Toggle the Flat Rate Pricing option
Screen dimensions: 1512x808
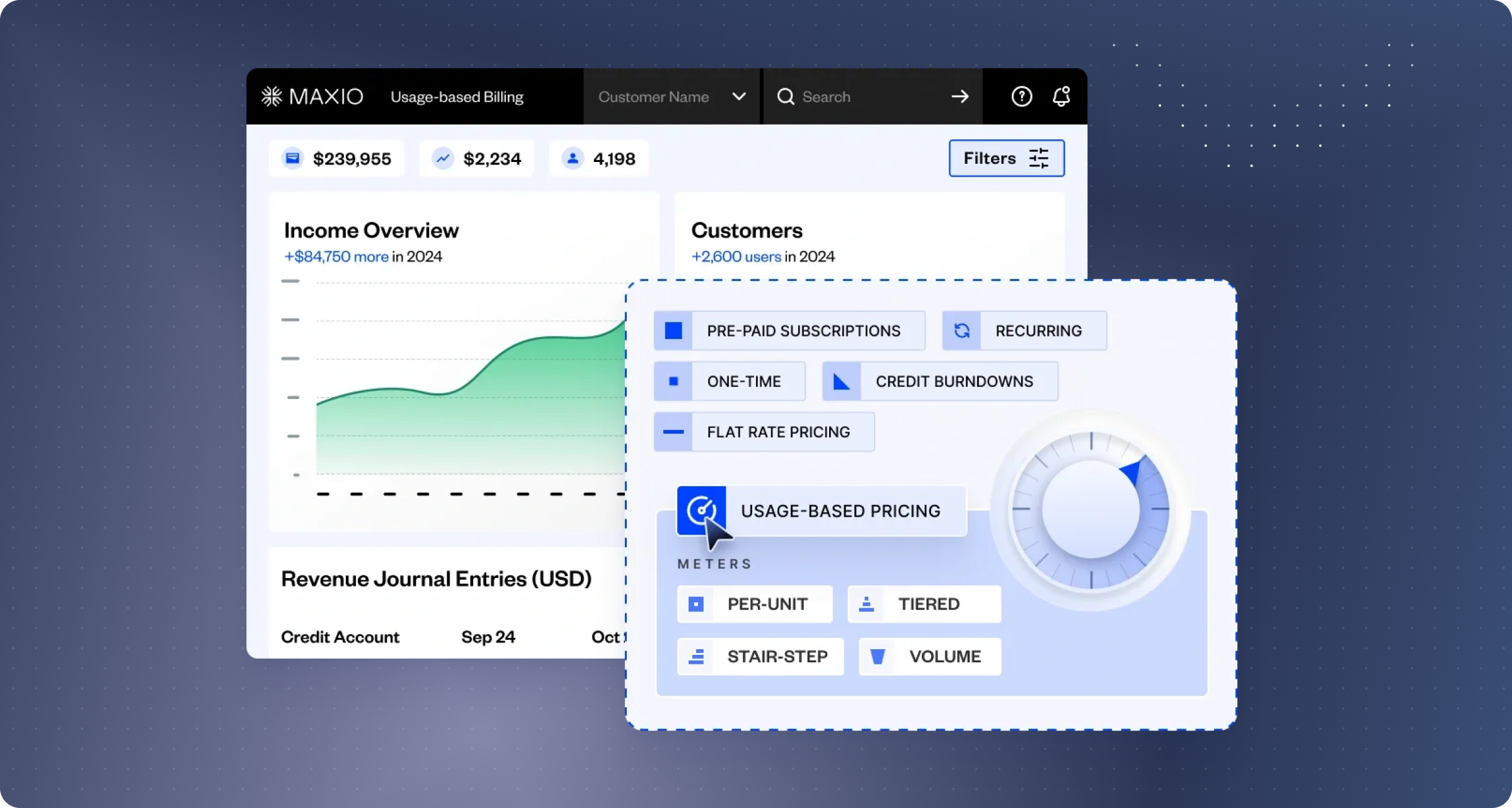764,432
